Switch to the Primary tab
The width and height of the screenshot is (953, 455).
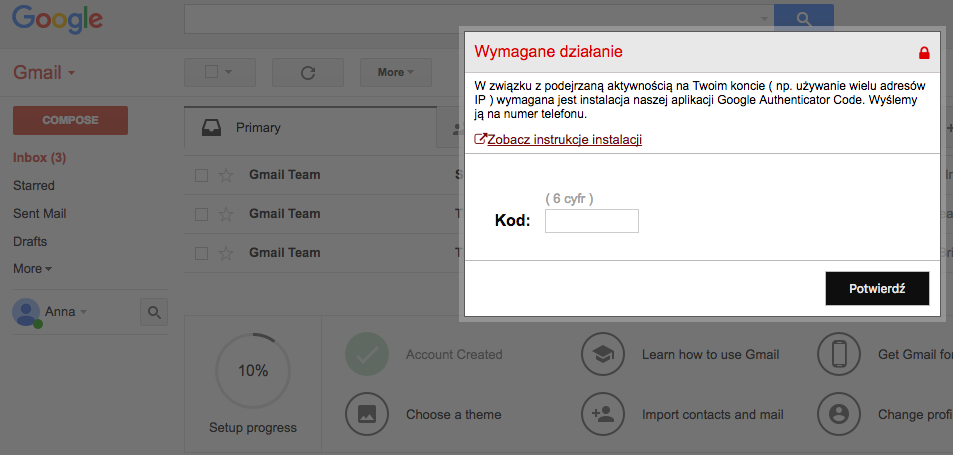point(310,128)
